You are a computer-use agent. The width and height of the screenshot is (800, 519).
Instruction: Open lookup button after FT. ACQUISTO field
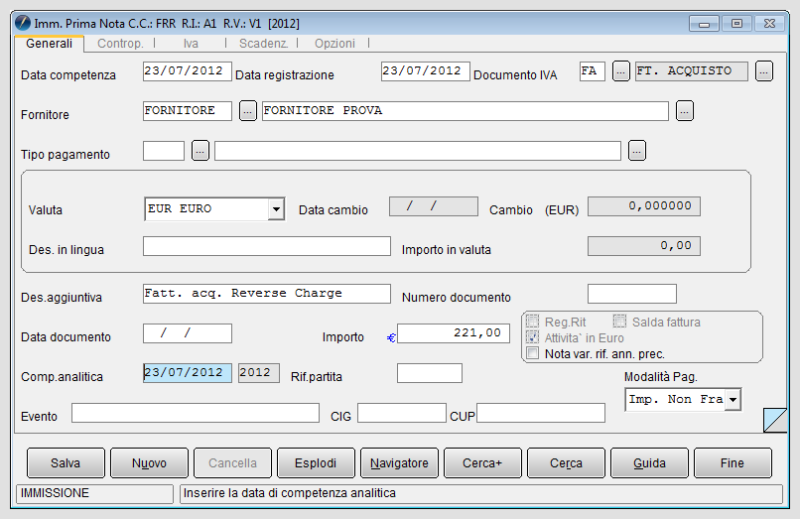tap(764, 71)
